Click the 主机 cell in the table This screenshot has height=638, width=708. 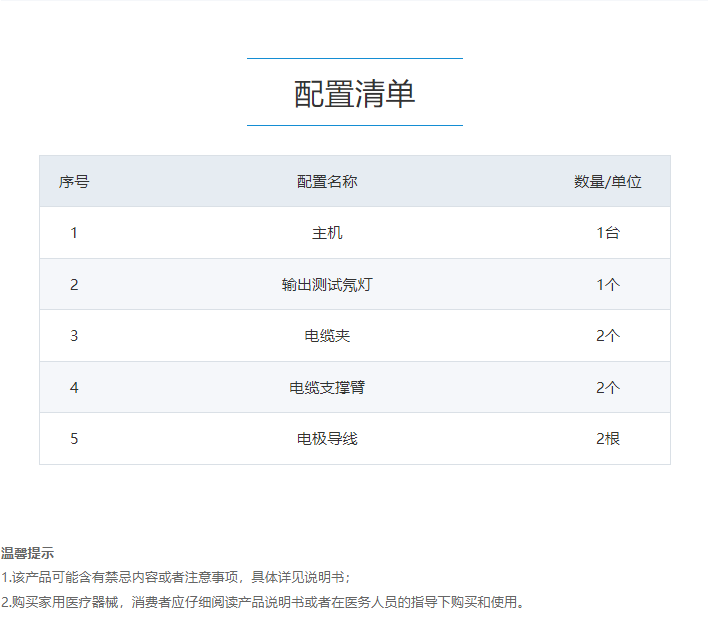[327, 233]
